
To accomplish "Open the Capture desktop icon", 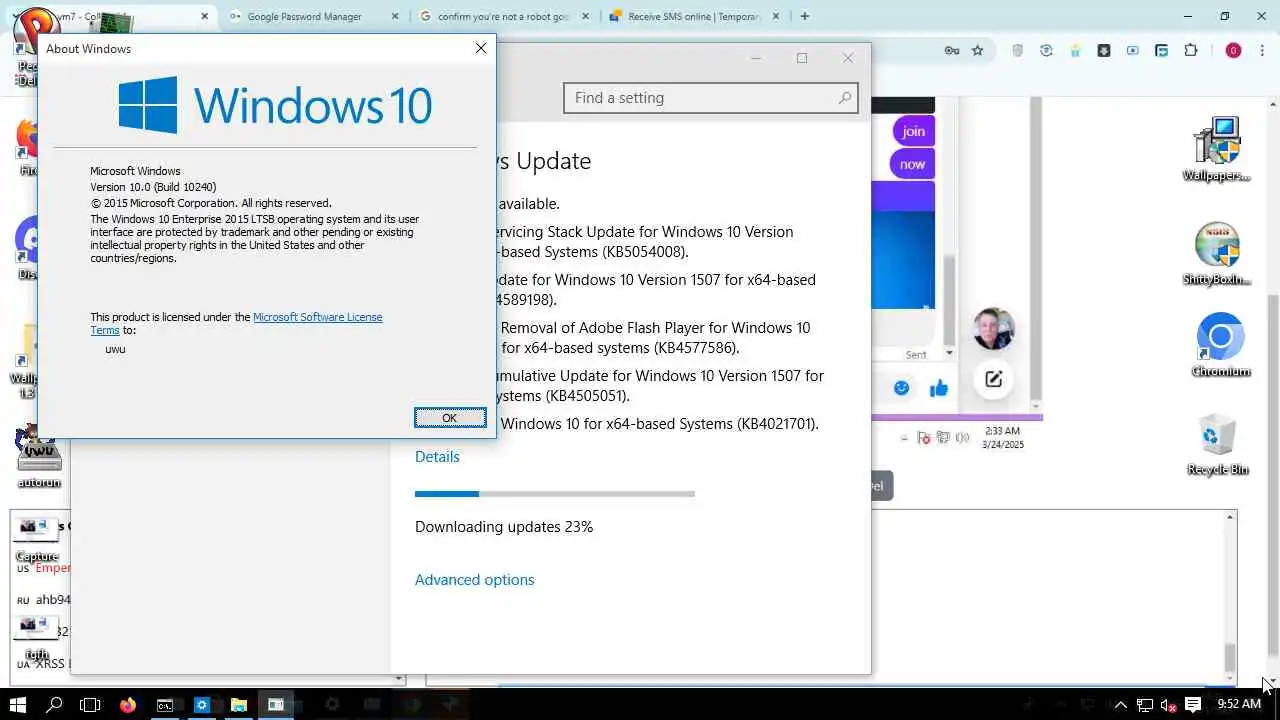I will pyautogui.click(x=38, y=541).
